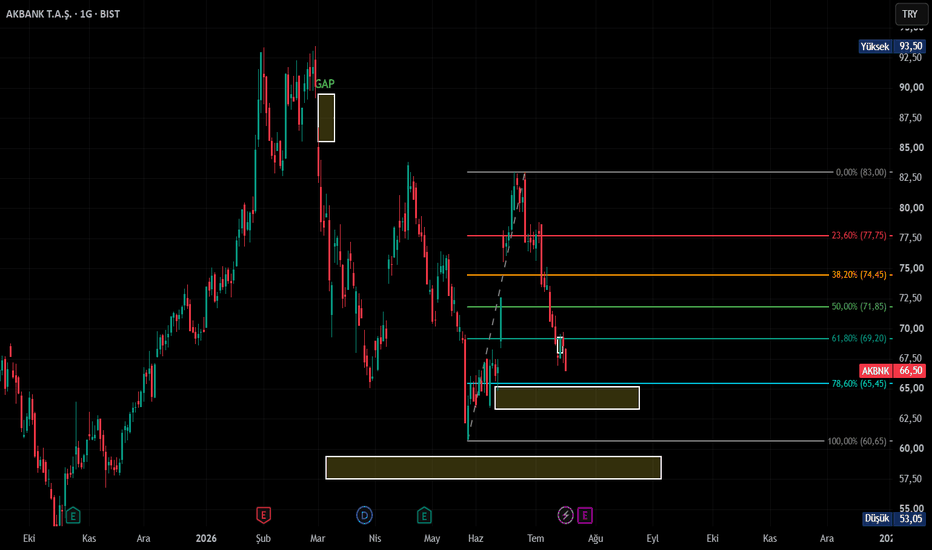Select the rectangle under the 78,60% line
Screen dimensions: 932x550
[x=567, y=398]
